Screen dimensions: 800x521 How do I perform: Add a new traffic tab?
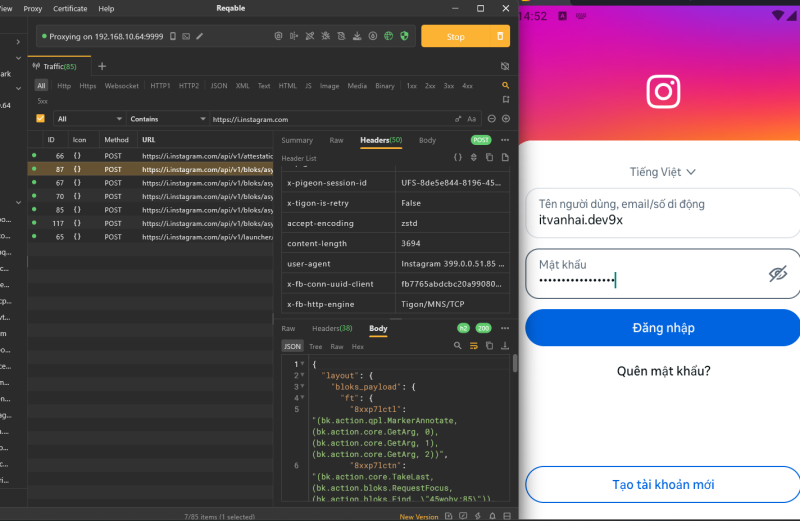101,66
